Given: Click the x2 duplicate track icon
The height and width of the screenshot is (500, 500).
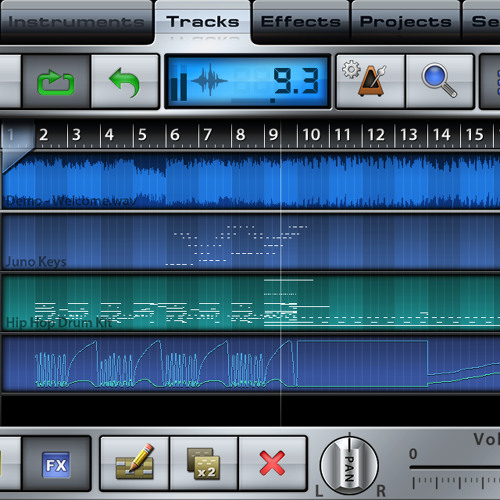Looking at the screenshot, I should 204,464.
